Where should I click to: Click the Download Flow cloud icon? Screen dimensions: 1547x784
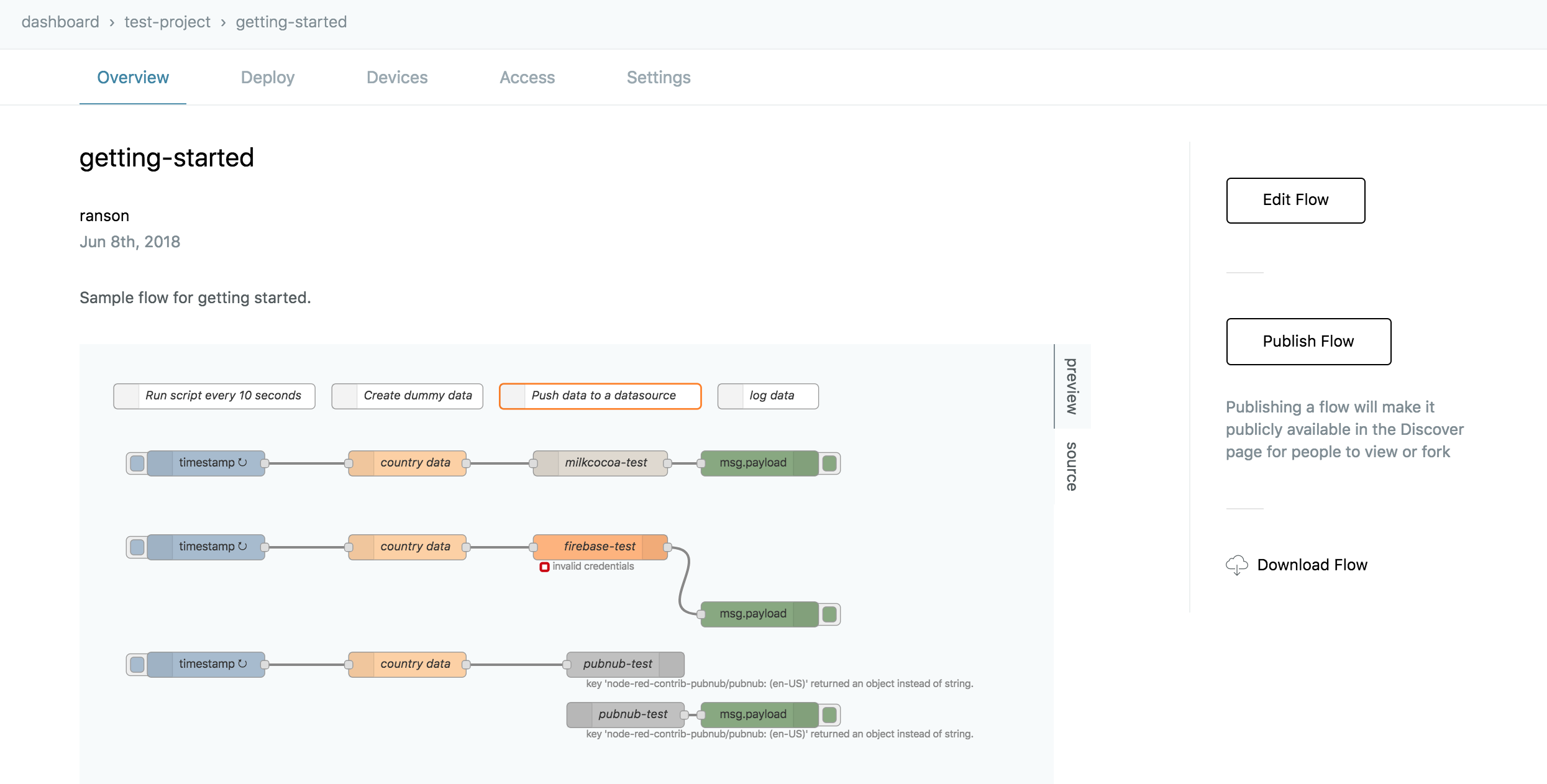click(1236, 565)
